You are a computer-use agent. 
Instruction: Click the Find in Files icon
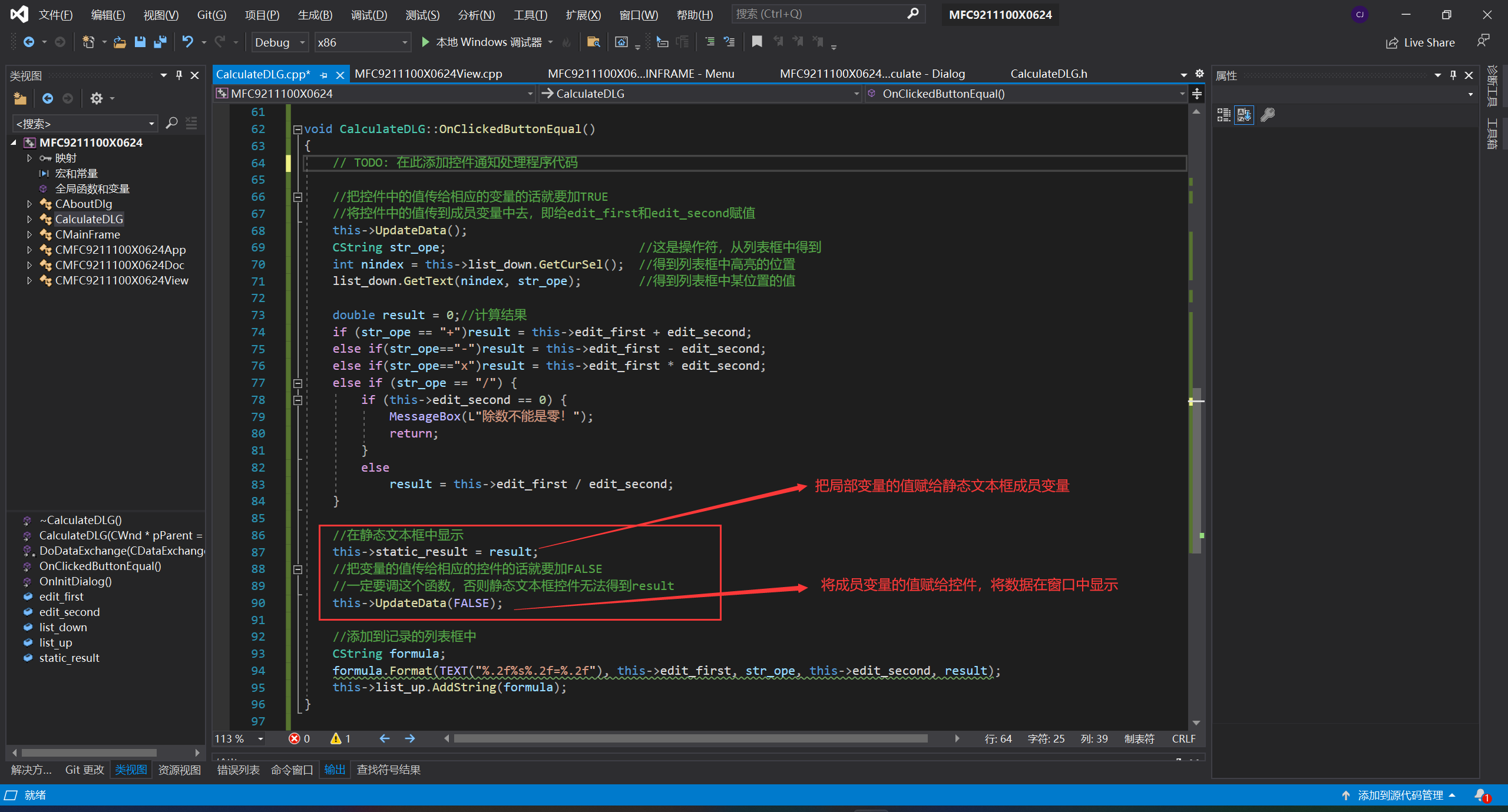pyautogui.click(x=593, y=42)
